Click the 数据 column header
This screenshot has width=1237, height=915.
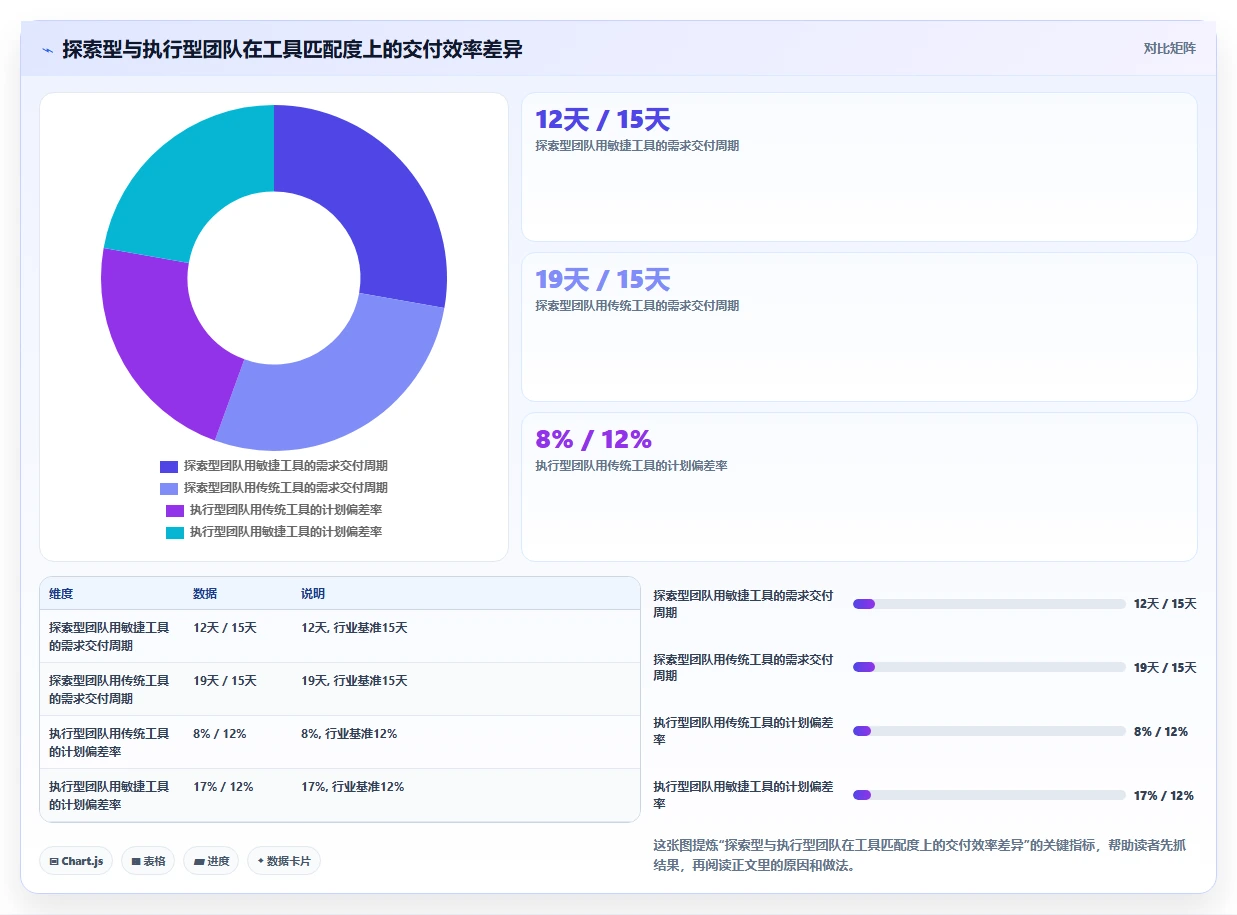pyautogui.click(x=205, y=594)
